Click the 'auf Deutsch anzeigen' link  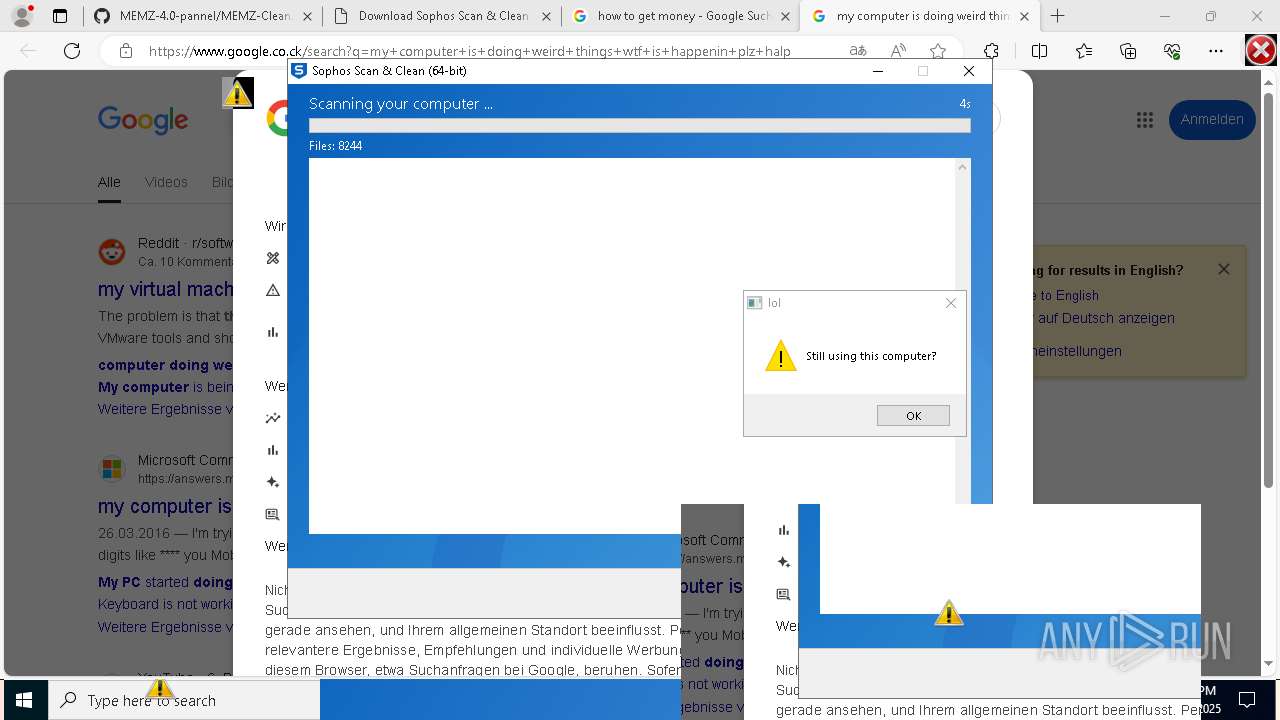(1106, 318)
